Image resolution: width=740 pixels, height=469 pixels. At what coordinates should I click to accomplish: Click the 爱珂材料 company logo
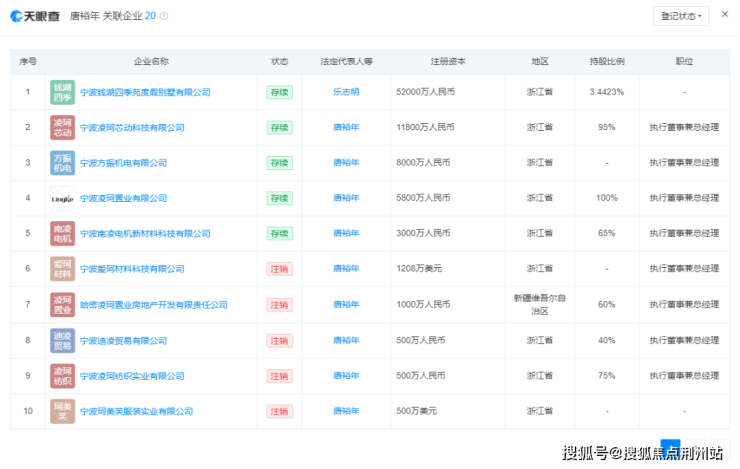click(x=62, y=269)
